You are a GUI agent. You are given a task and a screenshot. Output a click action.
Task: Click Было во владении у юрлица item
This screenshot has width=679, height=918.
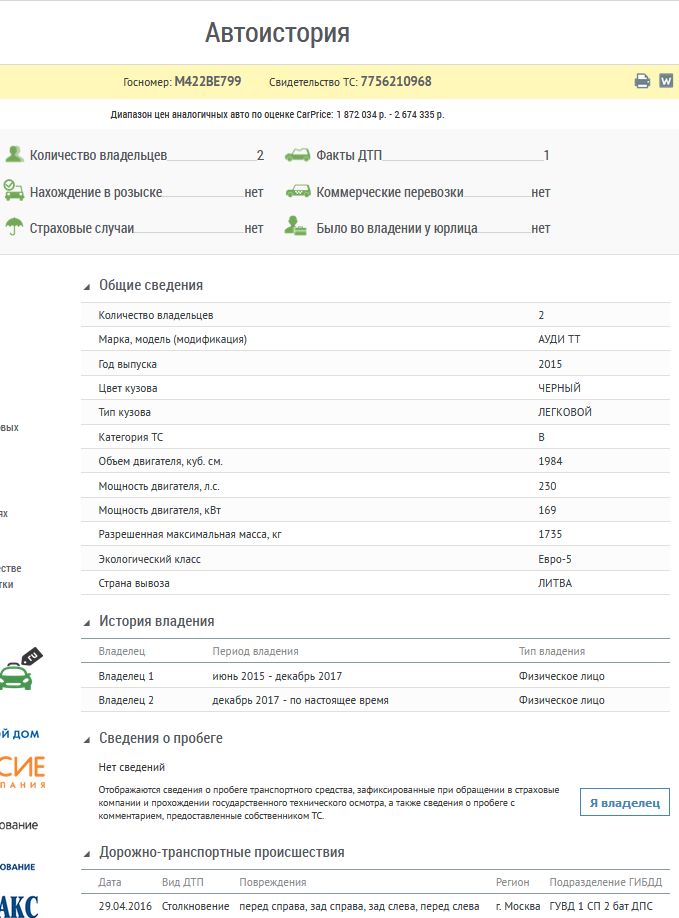[x=417, y=228]
